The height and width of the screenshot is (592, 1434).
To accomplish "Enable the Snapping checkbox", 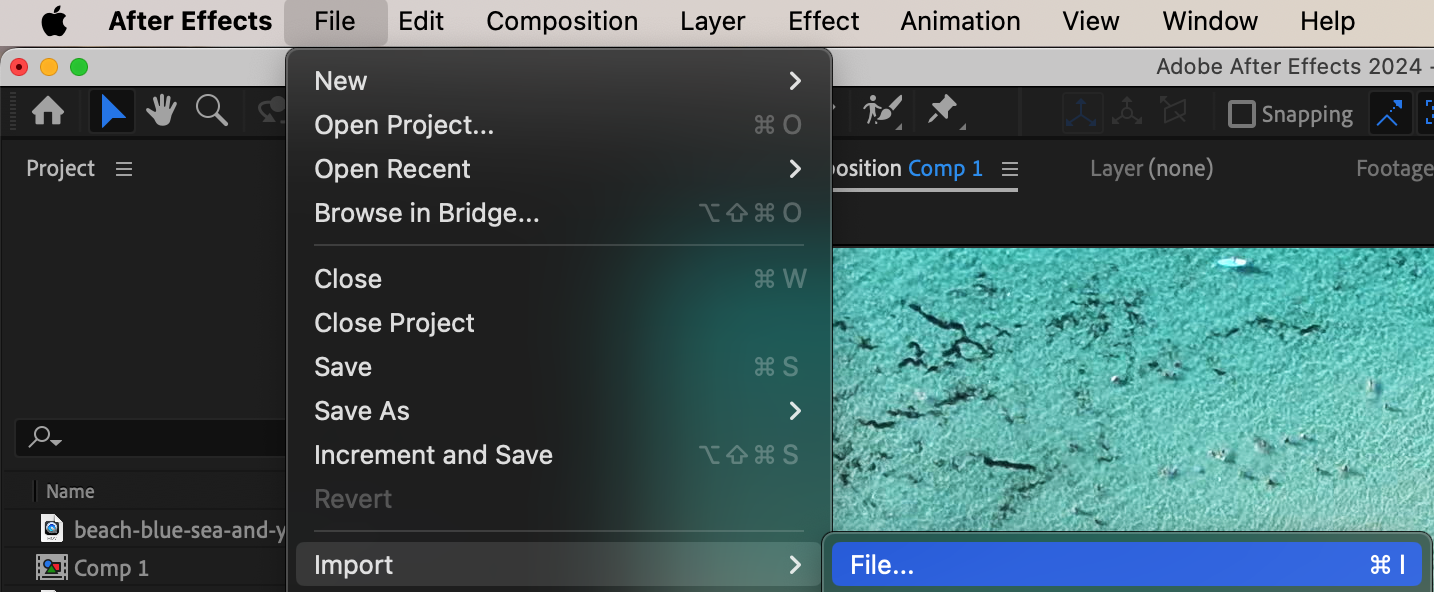I will [x=1241, y=114].
